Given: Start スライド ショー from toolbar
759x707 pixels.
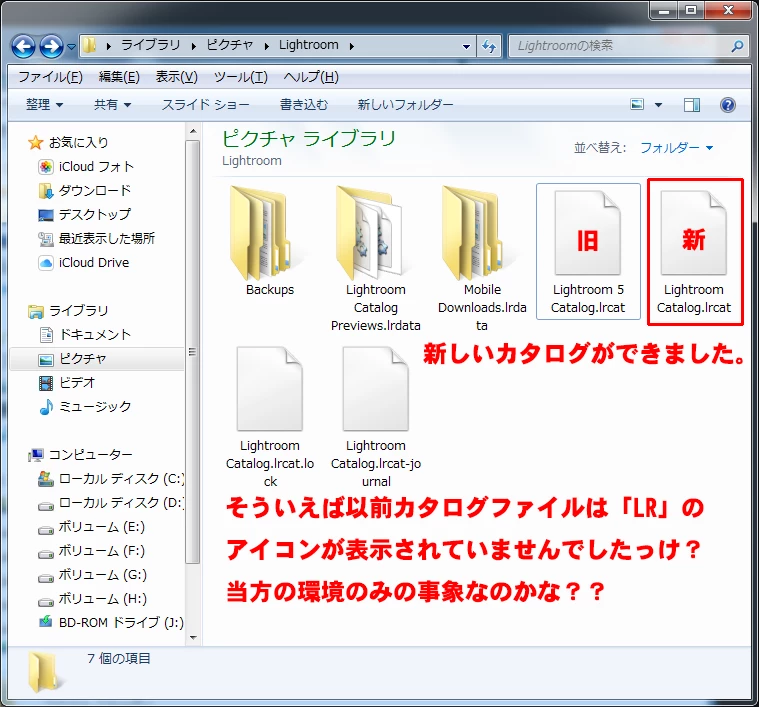Looking at the screenshot, I should tap(205, 105).
